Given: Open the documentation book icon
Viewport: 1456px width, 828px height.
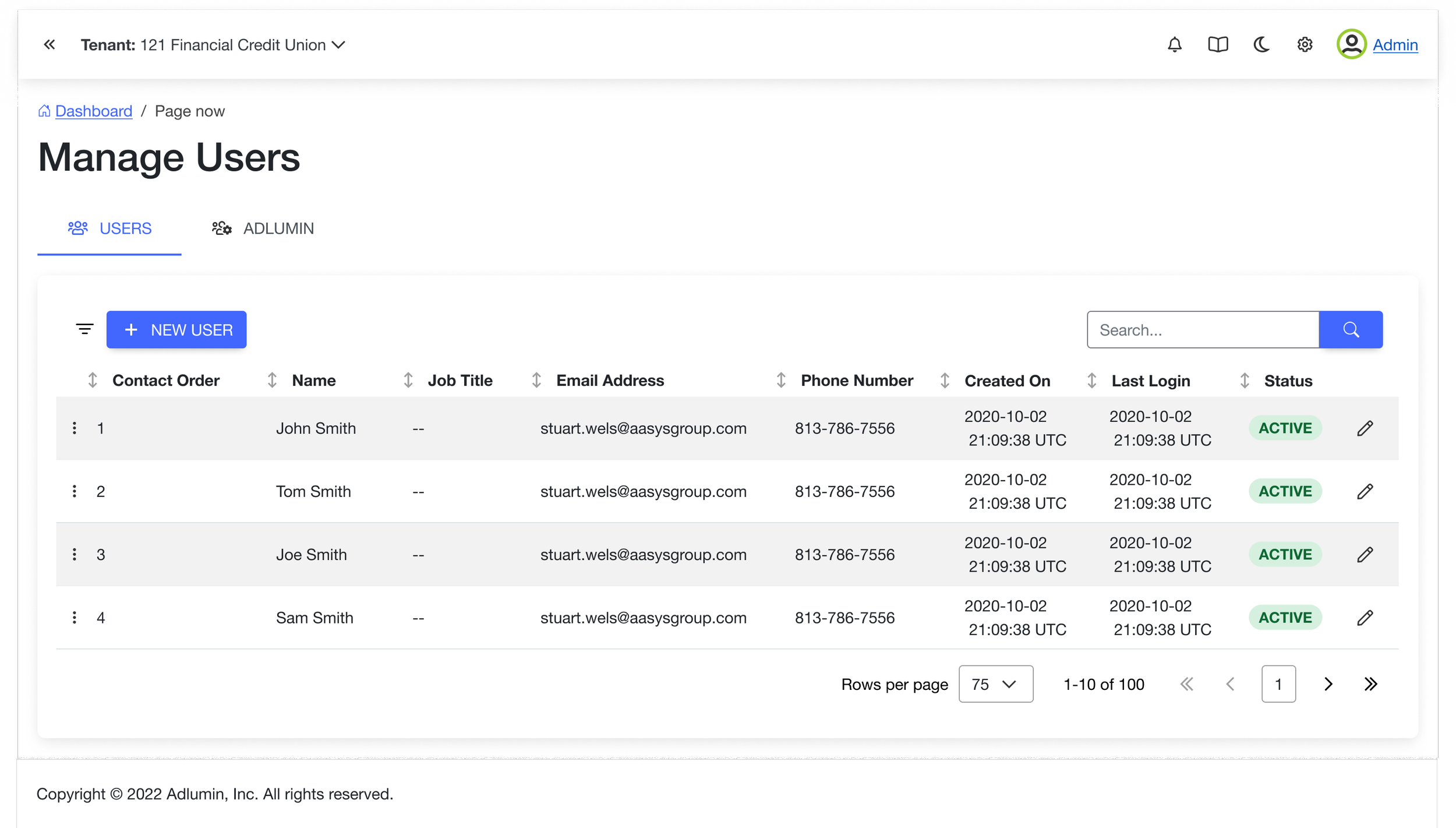Looking at the screenshot, I should point(1218,44).
